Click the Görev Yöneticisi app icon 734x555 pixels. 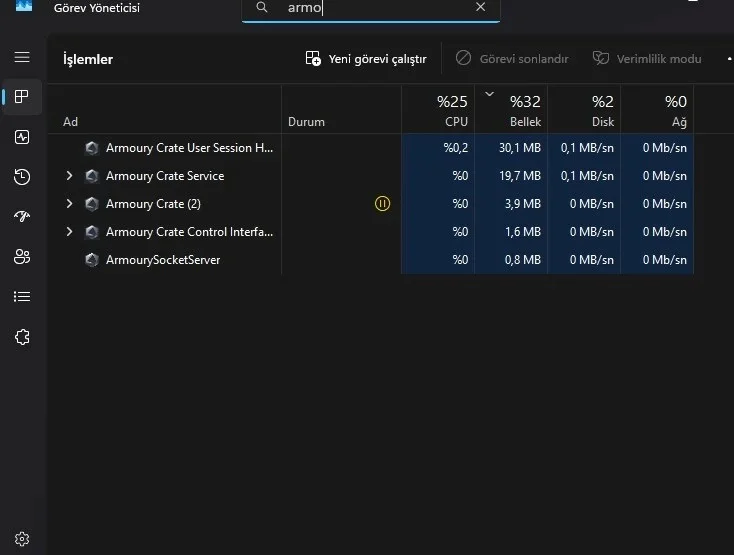(24, 5)
